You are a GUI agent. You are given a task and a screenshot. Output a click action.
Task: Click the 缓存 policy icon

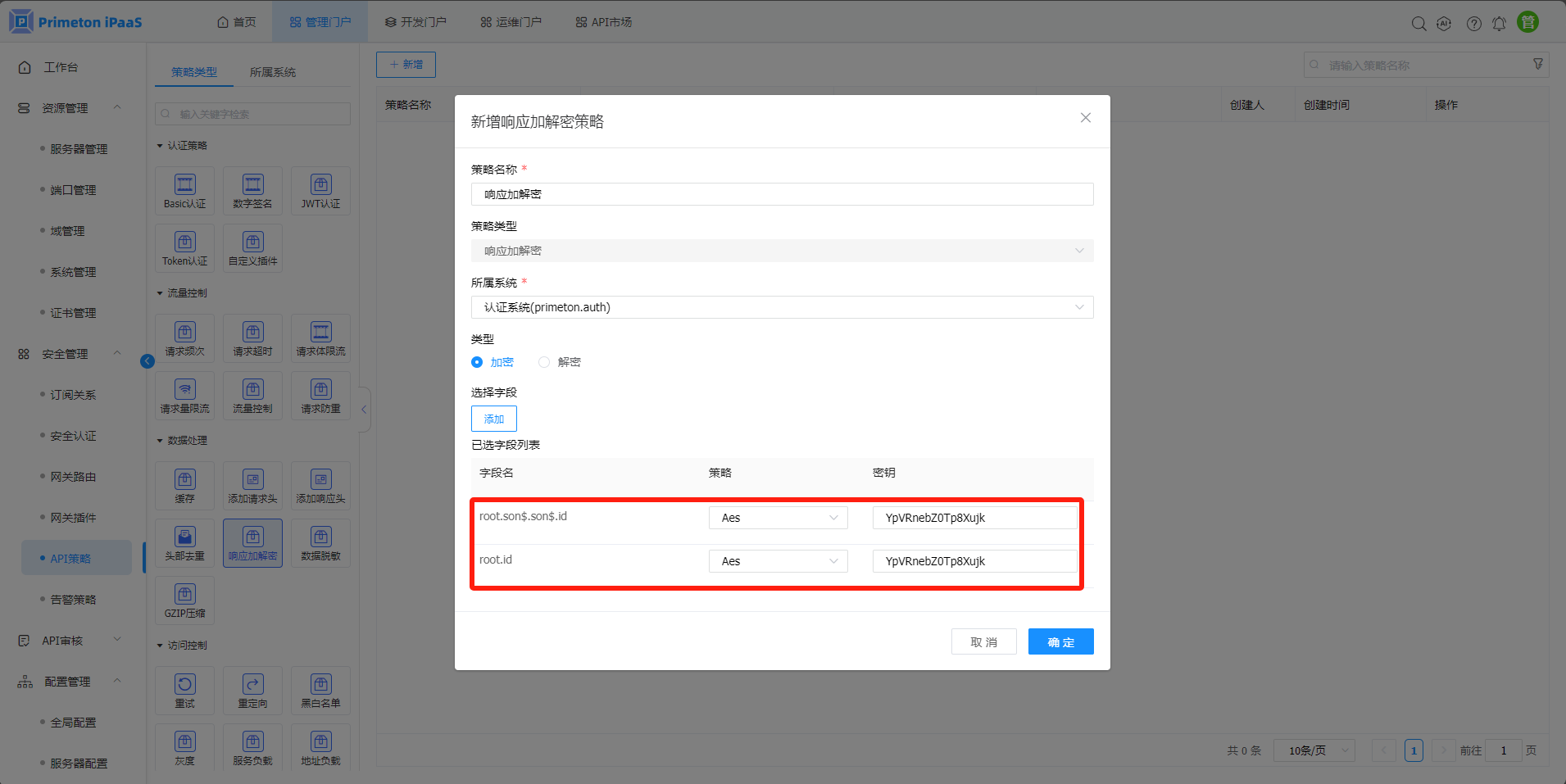(x=184, y=486)
